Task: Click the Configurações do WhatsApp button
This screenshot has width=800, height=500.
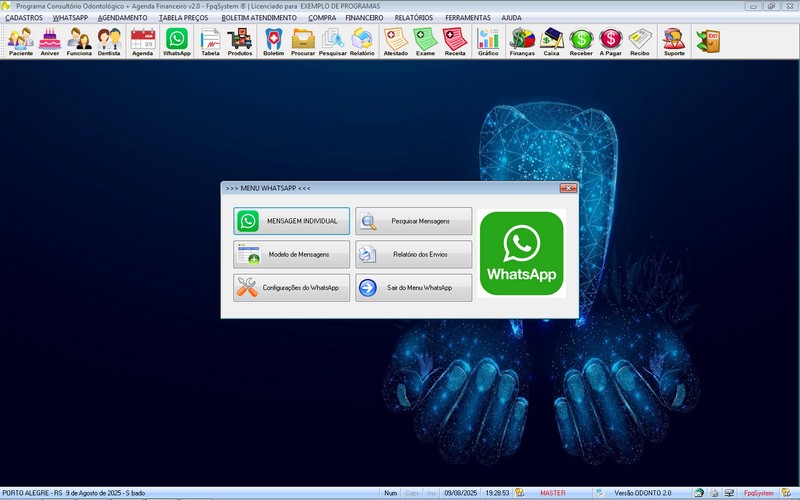Action: click(x=292, y=288)
